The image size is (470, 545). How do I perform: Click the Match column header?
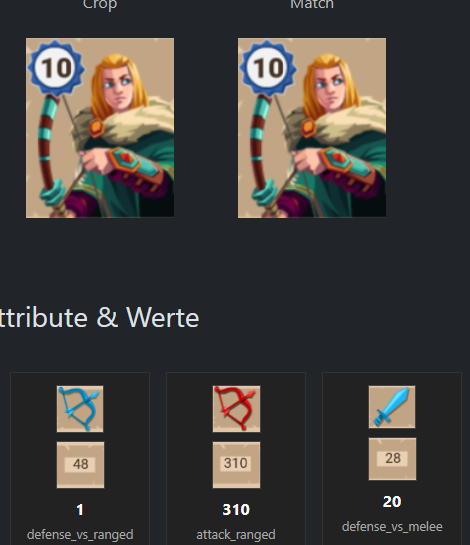pyautogui.click(x=312, y=5)
